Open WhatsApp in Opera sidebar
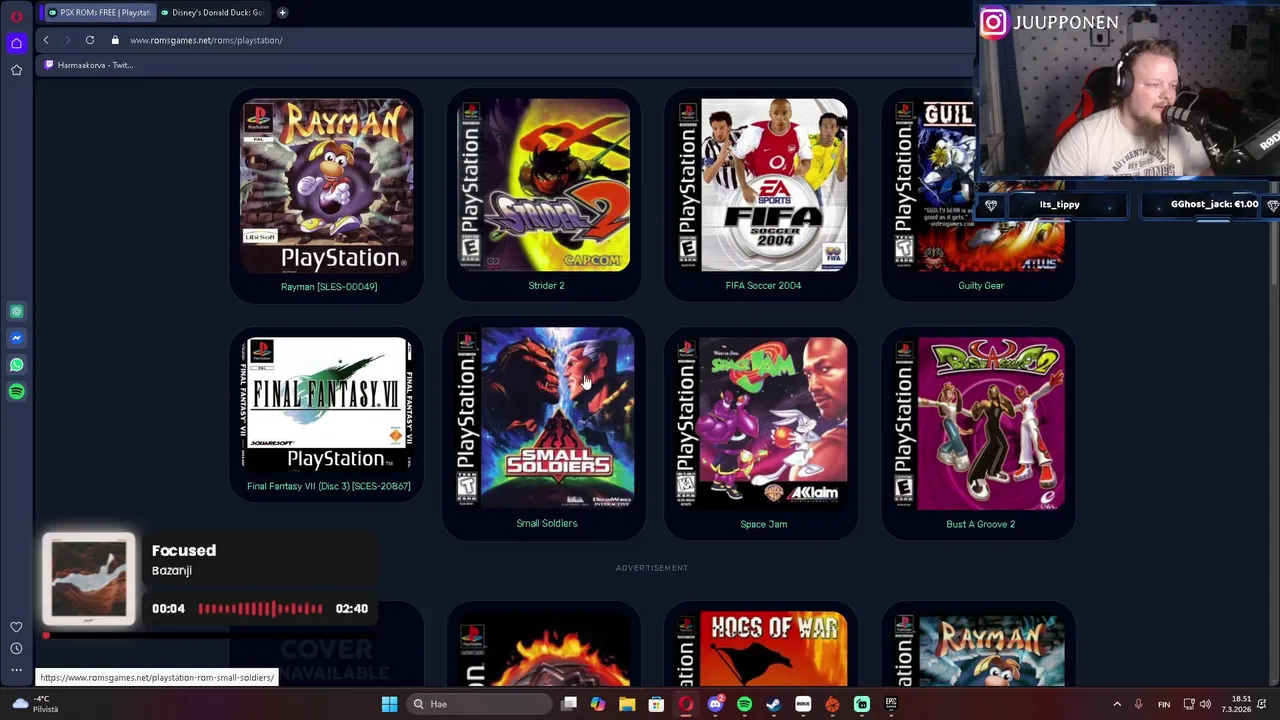Image resolution: width=1280 pixels, height=720 pixels. [16, 365]
